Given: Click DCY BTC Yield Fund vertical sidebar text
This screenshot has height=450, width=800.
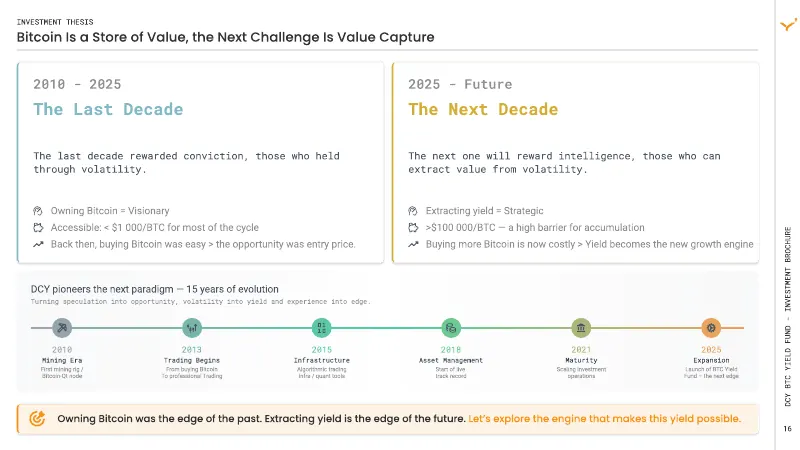Looking at the screenshot, I should pos(788,316).
